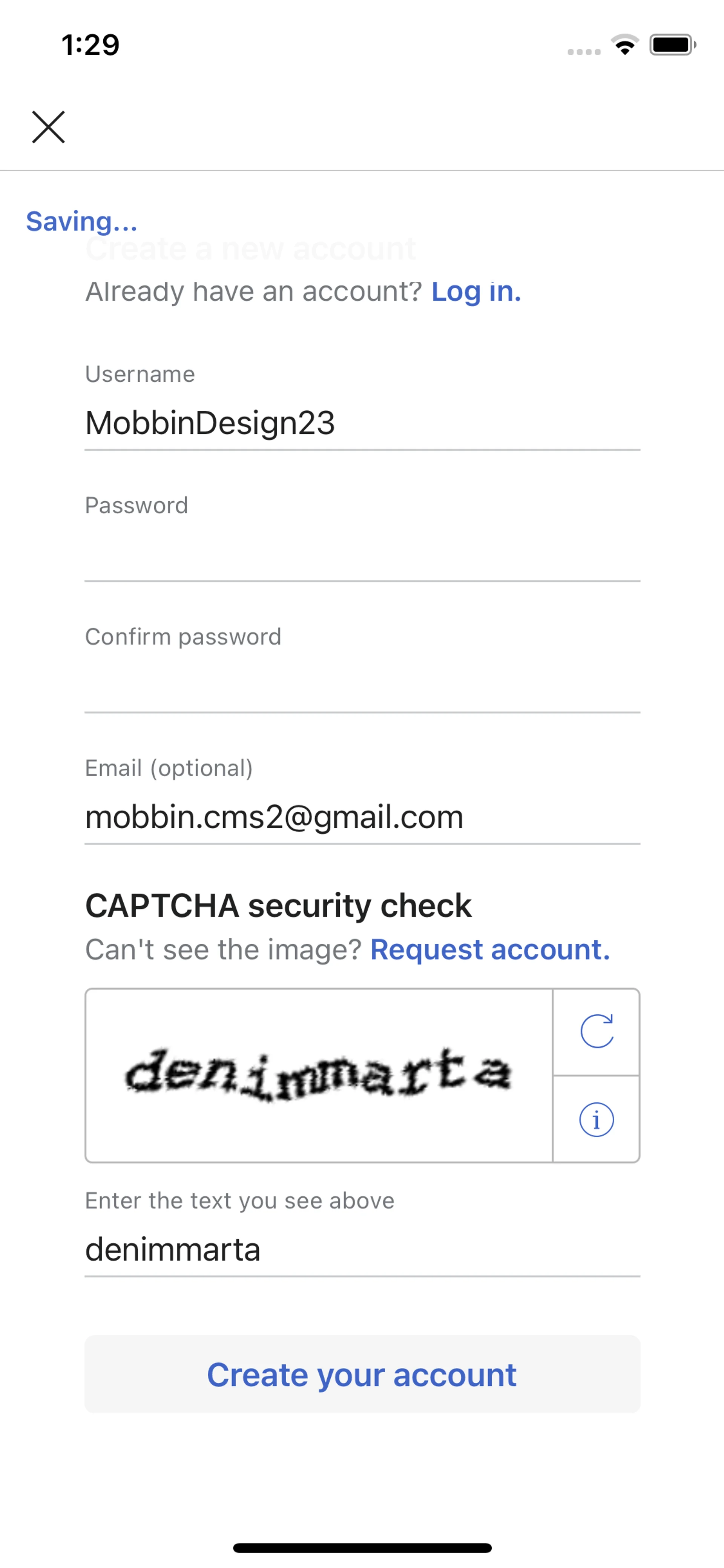This screenshot has height=1568, width=724.
Task: Tap the cellular signal dots
Action: tap(583, 52)
